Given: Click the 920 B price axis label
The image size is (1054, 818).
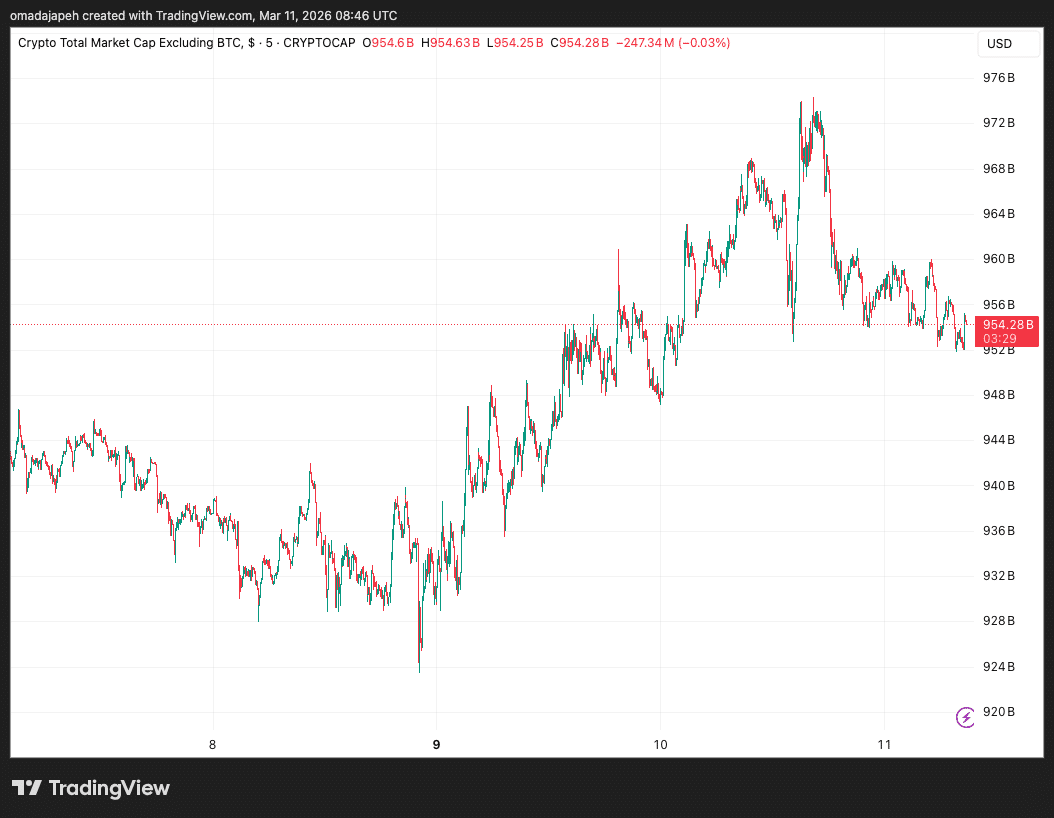Looking at the screenshot, I should (999, 711).
